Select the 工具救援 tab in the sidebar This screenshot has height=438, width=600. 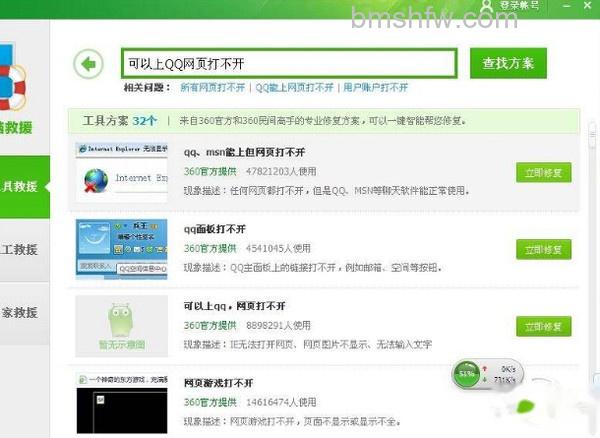pos(25,187)
